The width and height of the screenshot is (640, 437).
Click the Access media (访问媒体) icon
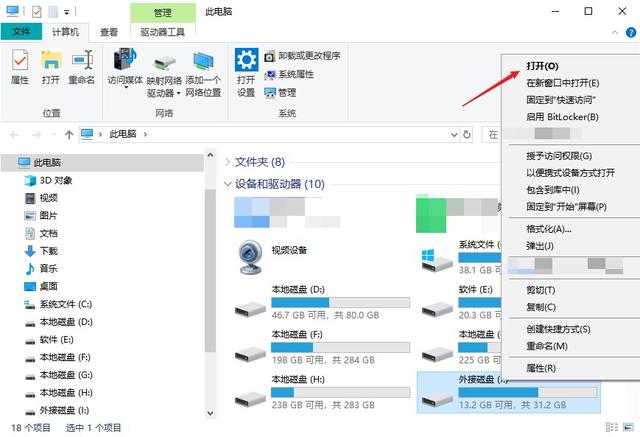(x=125, y=60)
